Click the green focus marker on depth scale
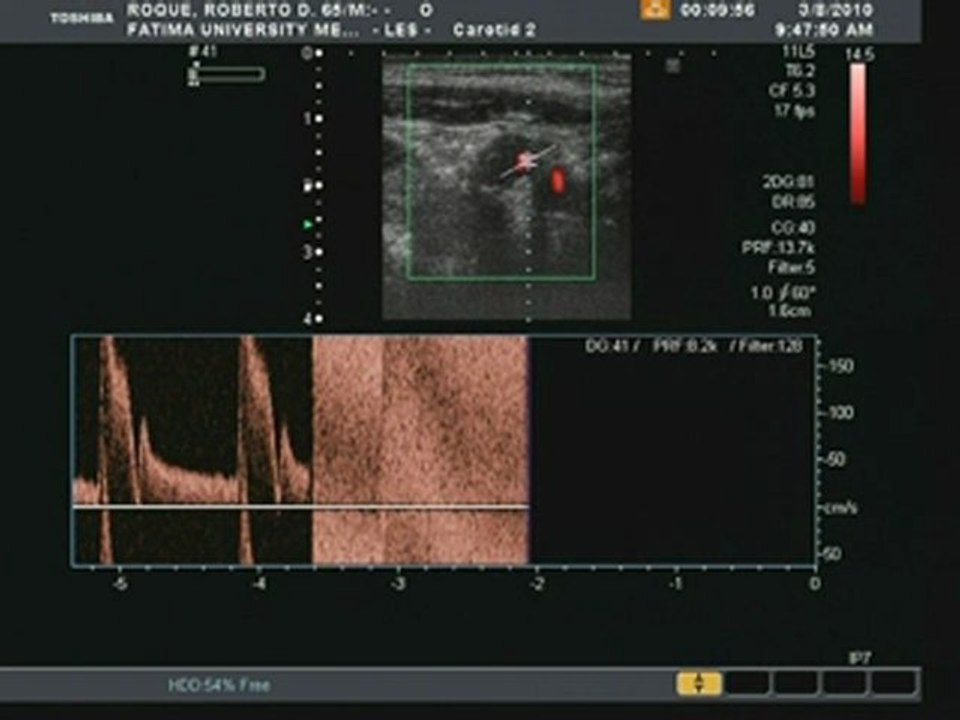This screenshot has height=720, width=960. click(308, 225)
